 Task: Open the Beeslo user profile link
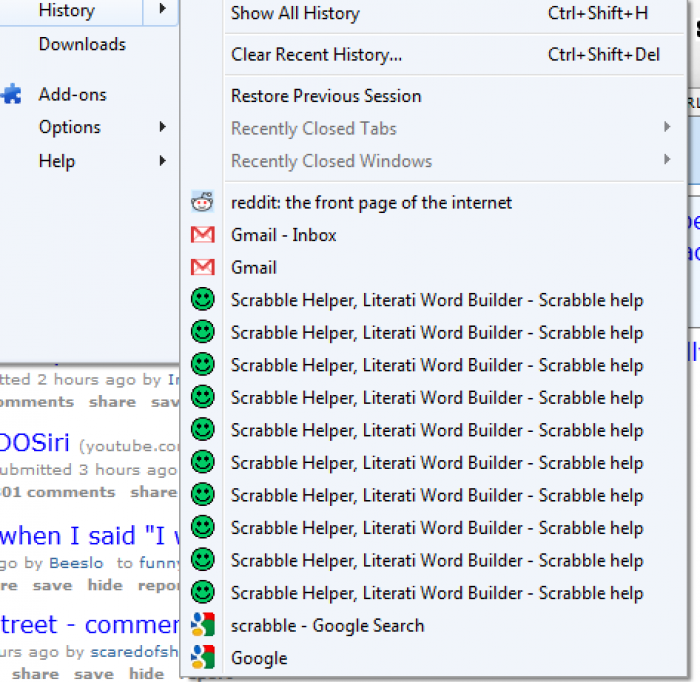77,563
